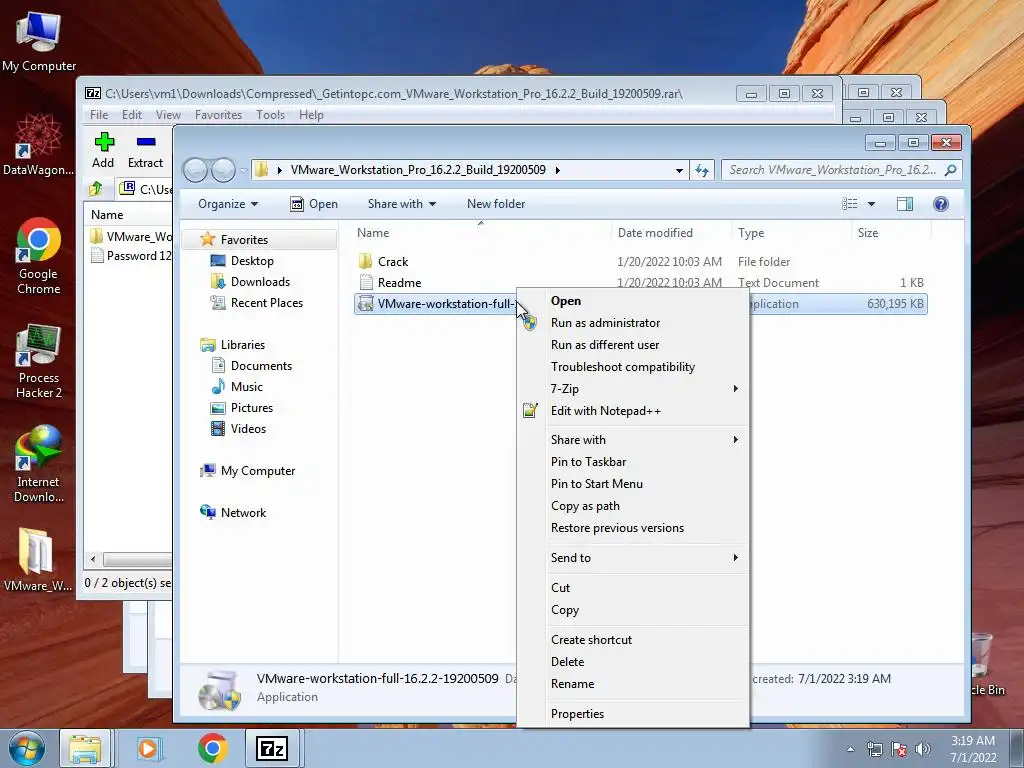Launch Google Chrome desktop shortcut
The height and width of the screenshot is (768, 1024).
(x=39, y=256)
